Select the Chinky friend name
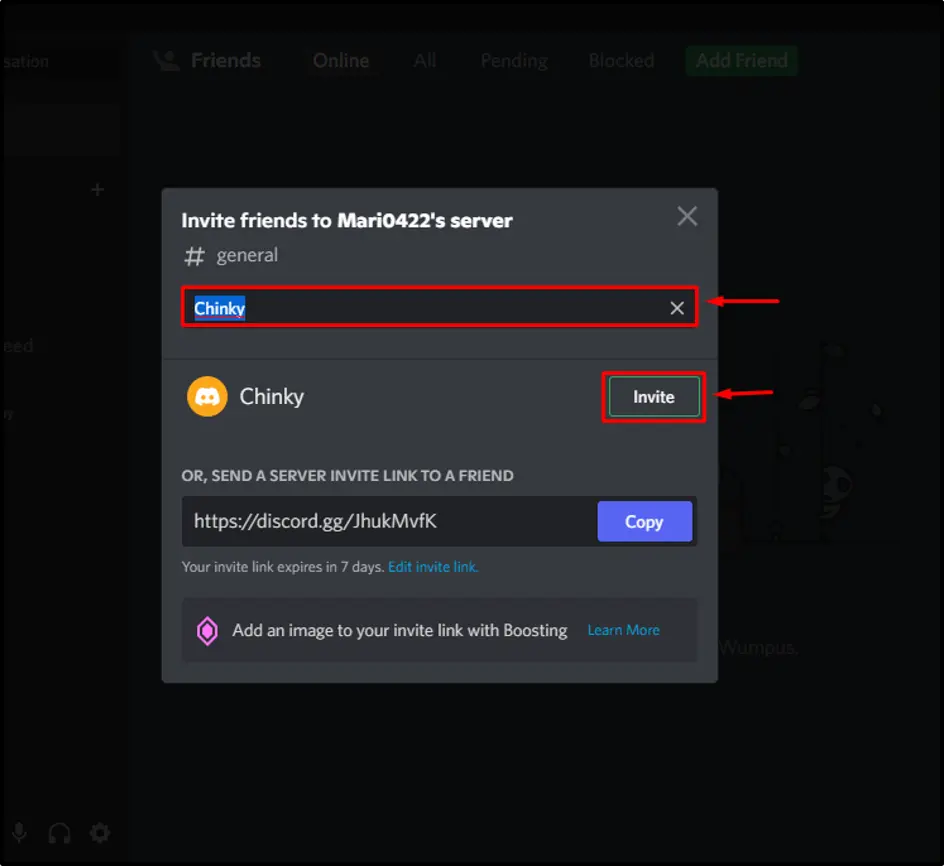The image size is (944, 866). tap(272, 397)
